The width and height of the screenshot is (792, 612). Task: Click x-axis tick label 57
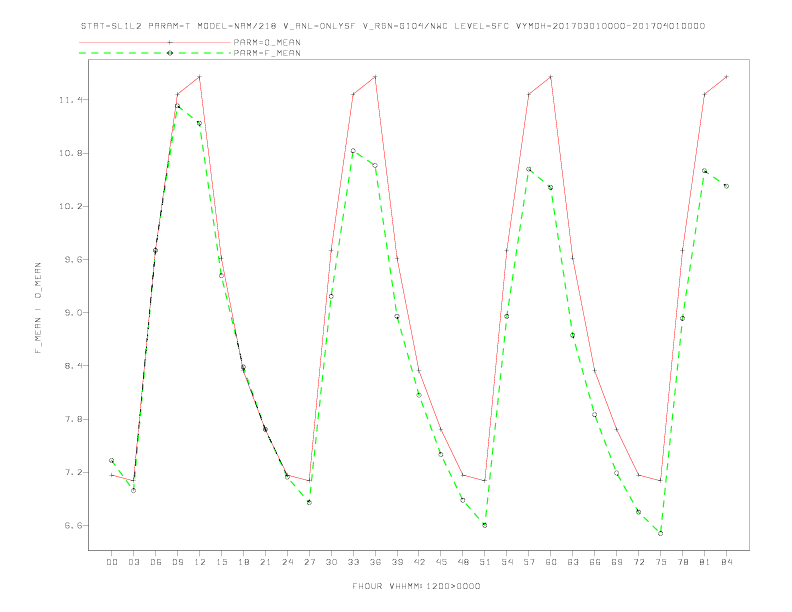(529, 562)
